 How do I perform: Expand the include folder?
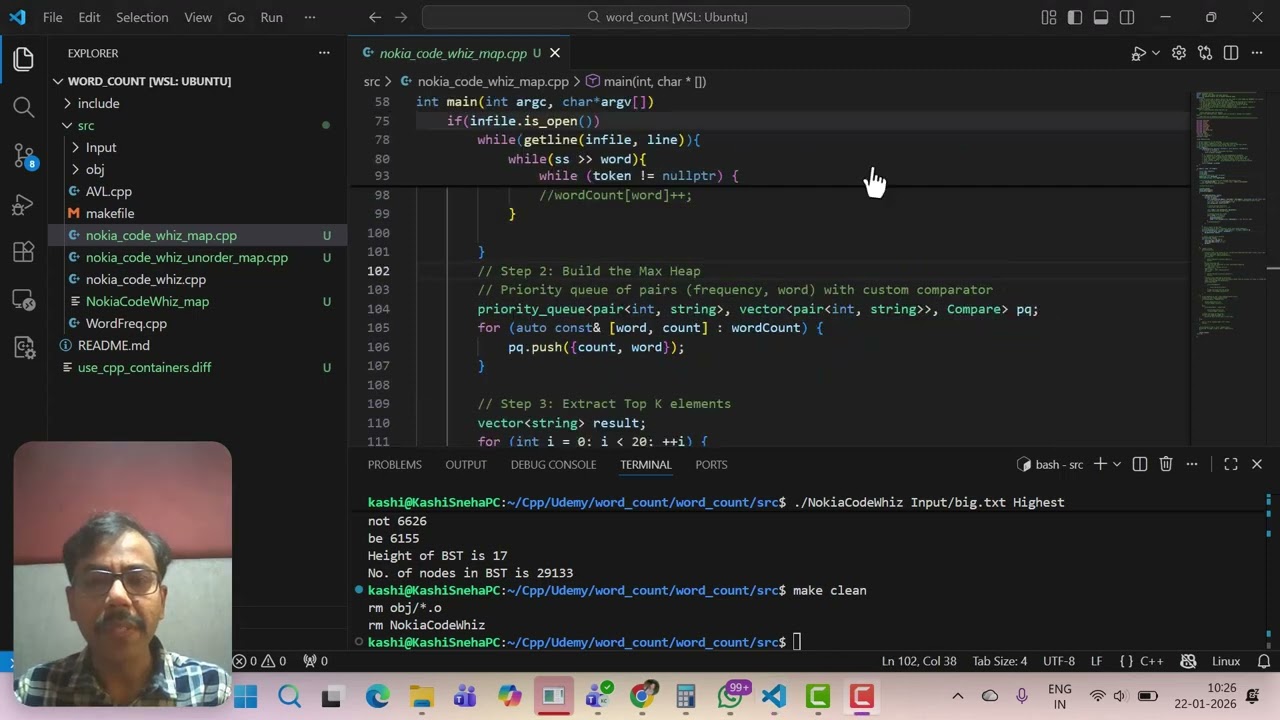98,103
